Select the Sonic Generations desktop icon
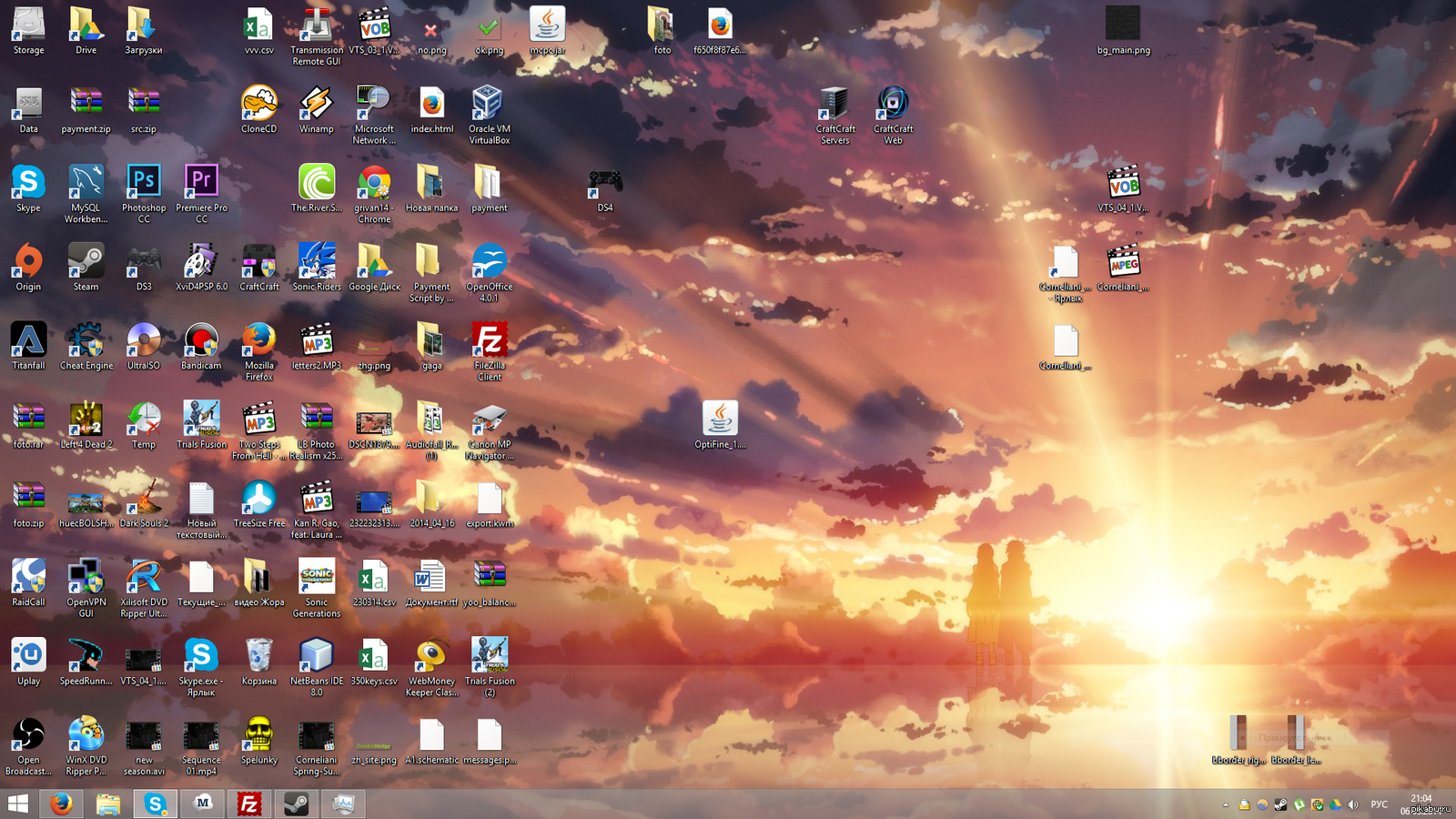The height and width of the screenshot is (819, 1456). coord(316,589)
